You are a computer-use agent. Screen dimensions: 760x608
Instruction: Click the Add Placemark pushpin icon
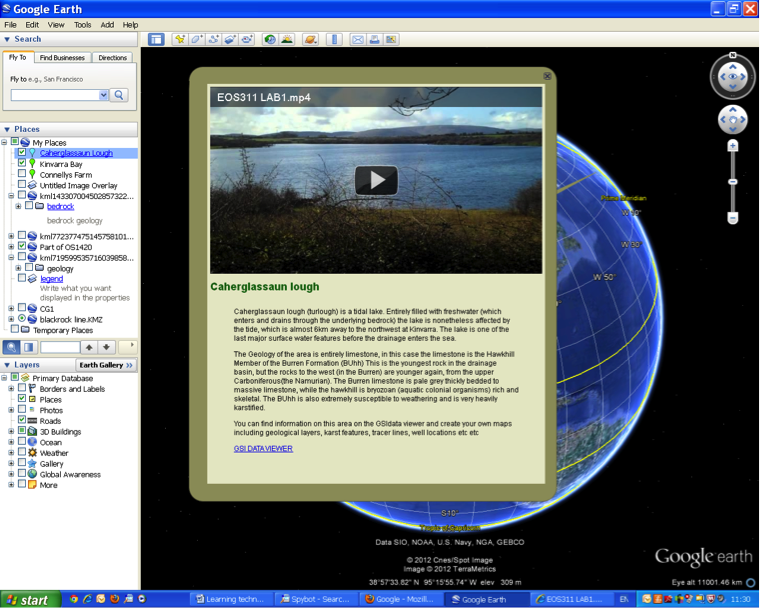179,40
